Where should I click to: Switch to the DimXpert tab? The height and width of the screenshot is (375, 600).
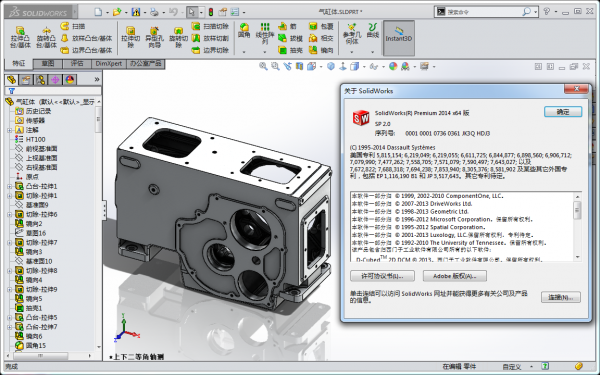click(109, 64)
